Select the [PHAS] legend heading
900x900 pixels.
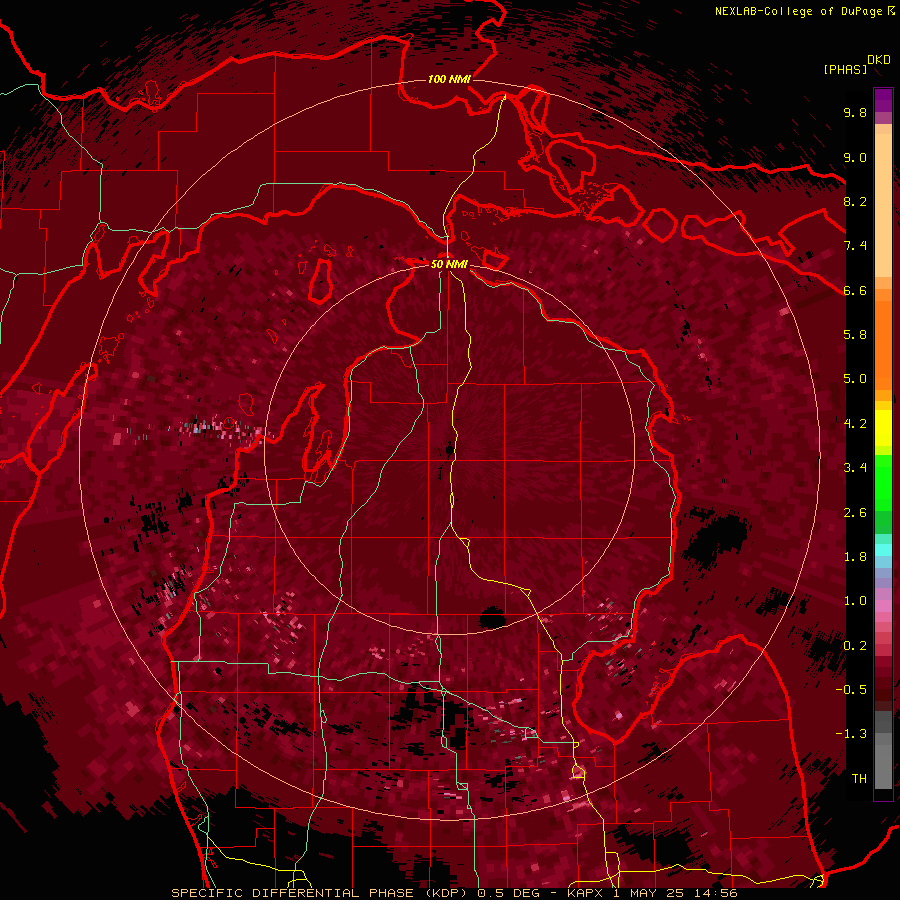(x=845, y=69)
